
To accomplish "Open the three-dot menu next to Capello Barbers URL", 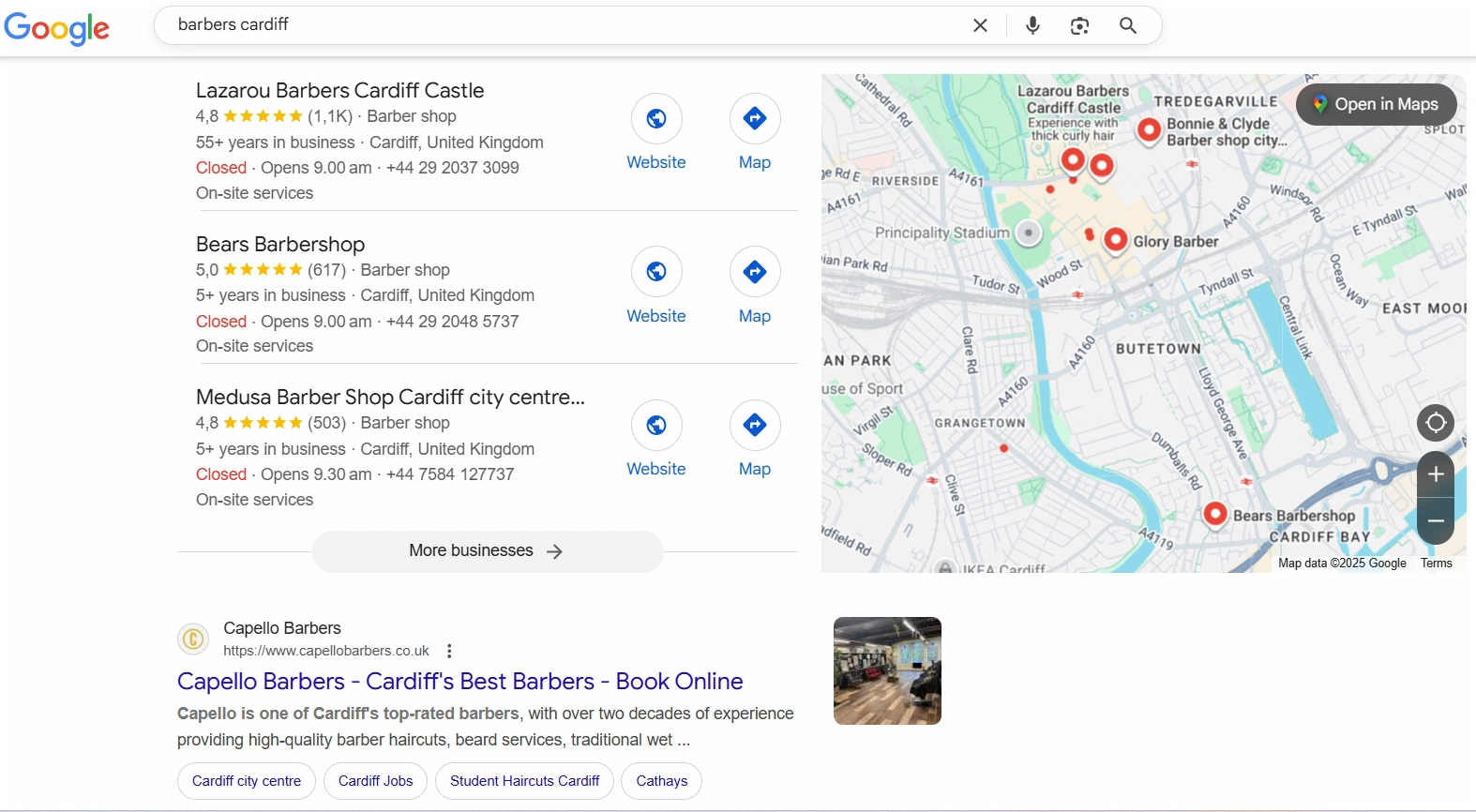I will (449, 651).
